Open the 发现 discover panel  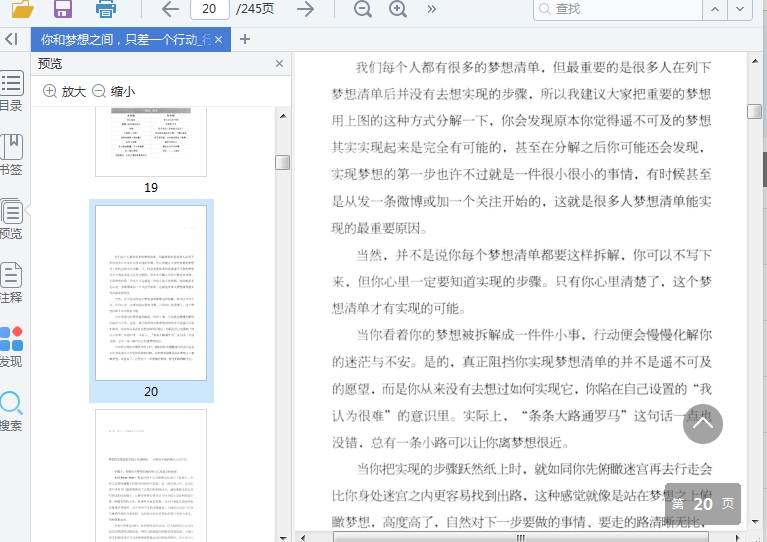[x=11, y=347]
